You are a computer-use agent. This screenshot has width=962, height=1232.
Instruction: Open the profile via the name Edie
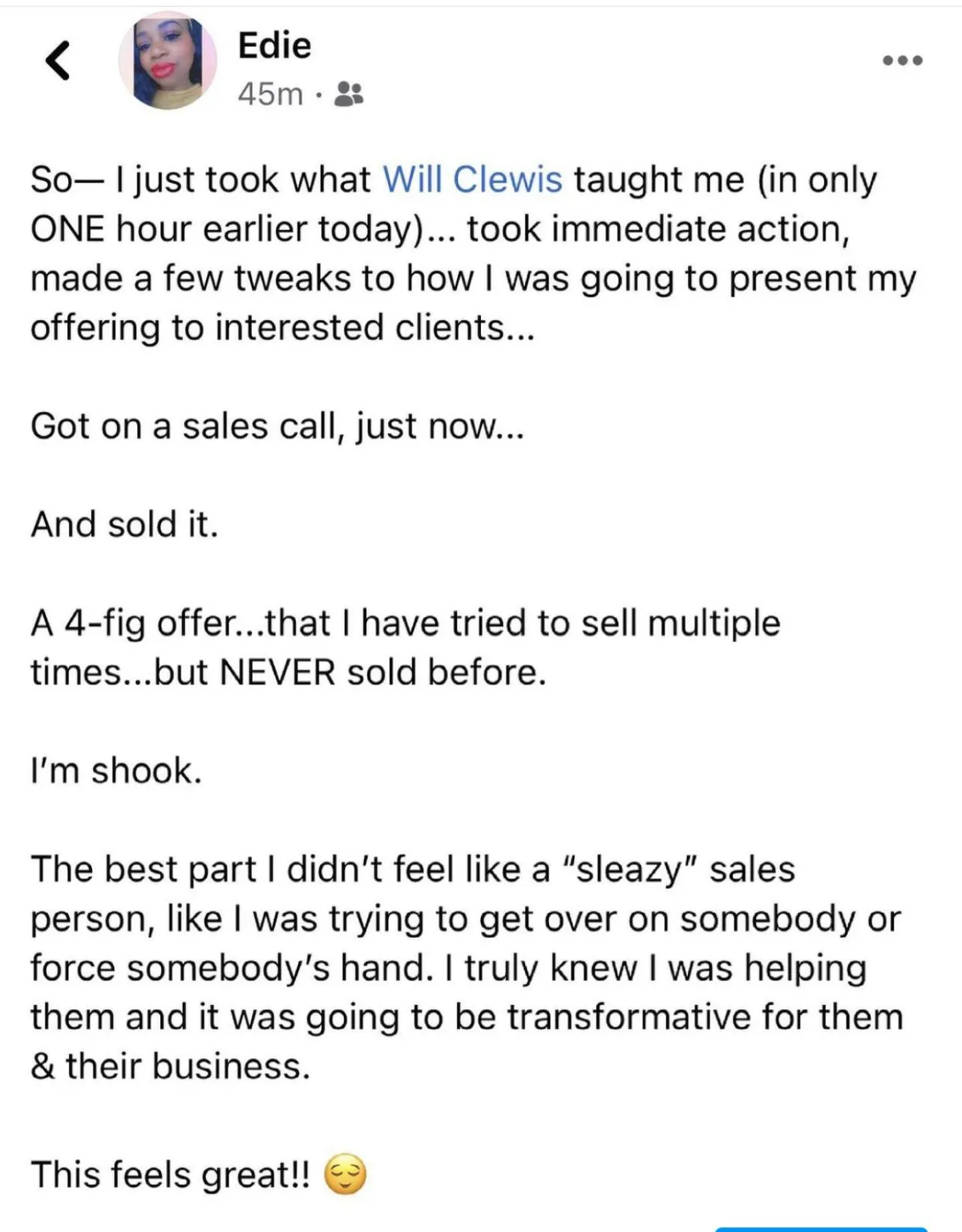(274, 45)
